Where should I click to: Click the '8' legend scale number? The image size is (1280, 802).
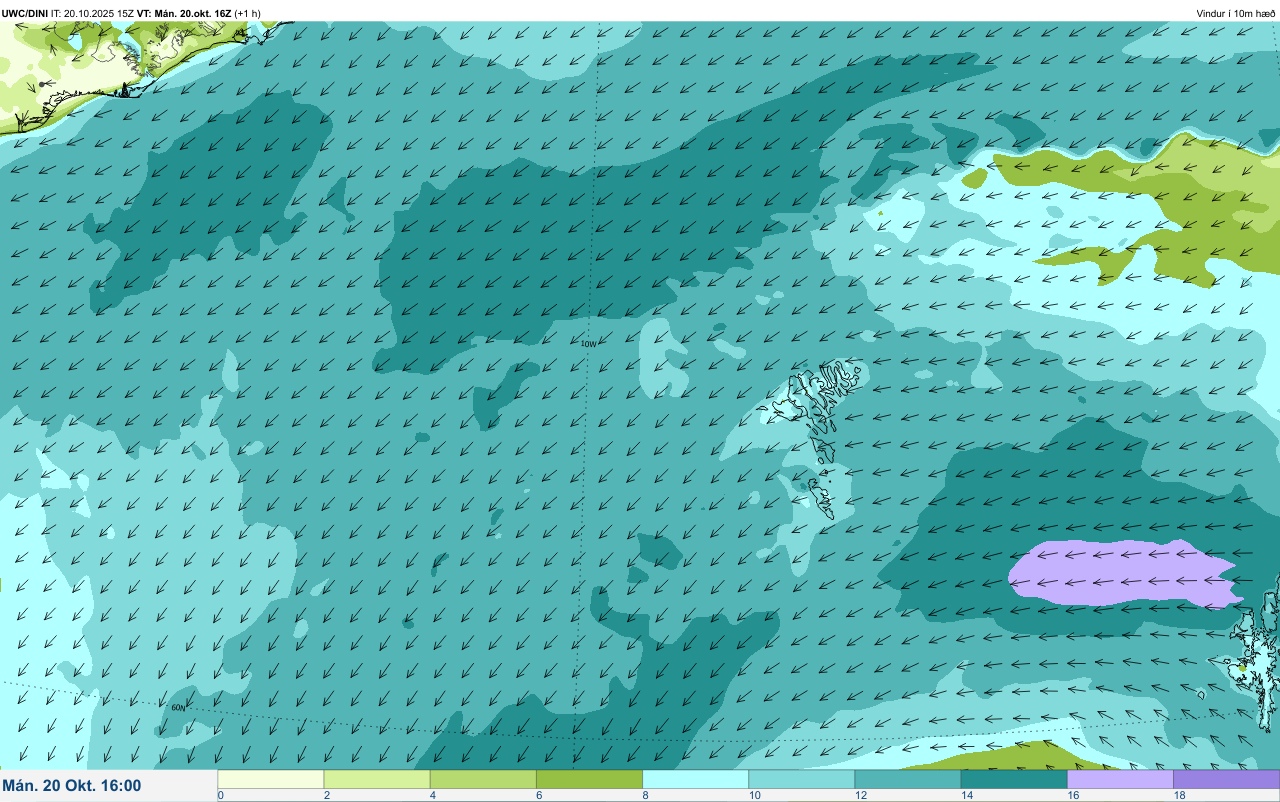coord(645,795)
